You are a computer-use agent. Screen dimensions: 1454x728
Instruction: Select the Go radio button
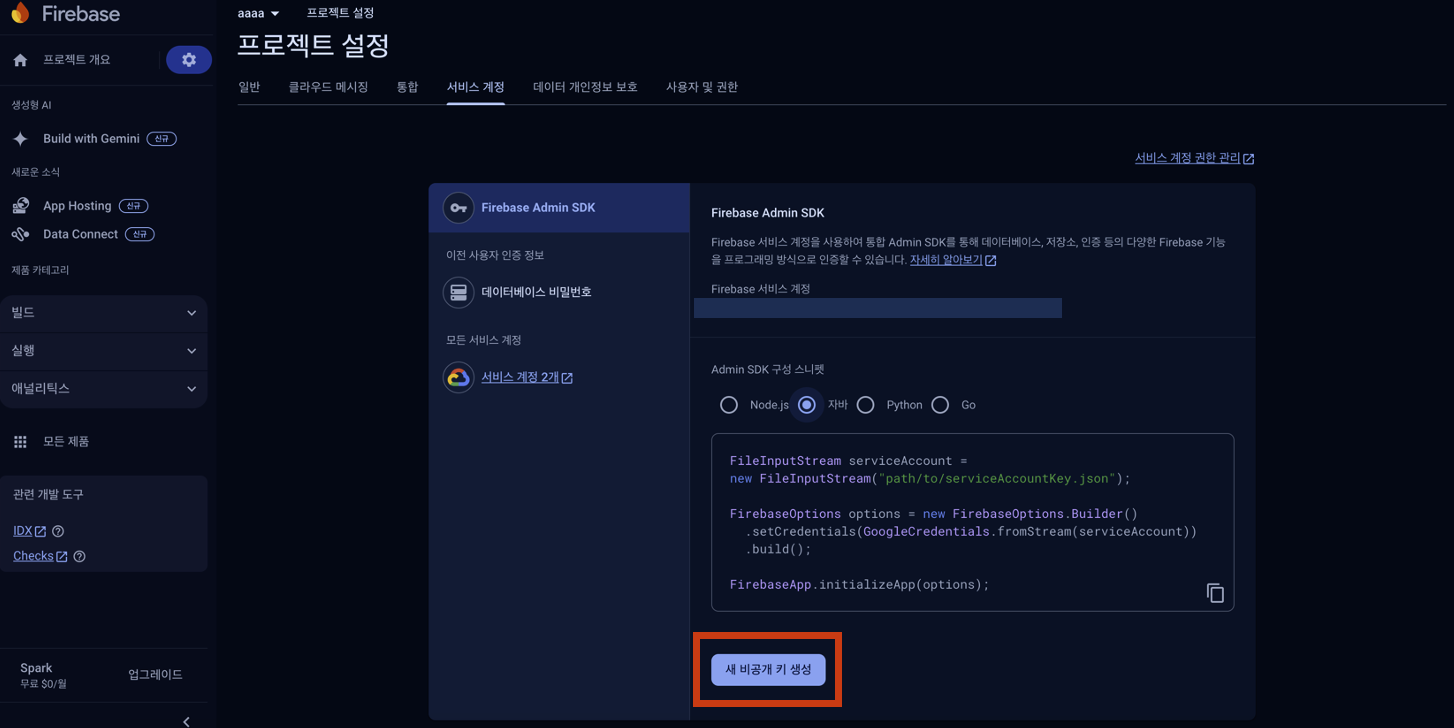pos(940,405)
